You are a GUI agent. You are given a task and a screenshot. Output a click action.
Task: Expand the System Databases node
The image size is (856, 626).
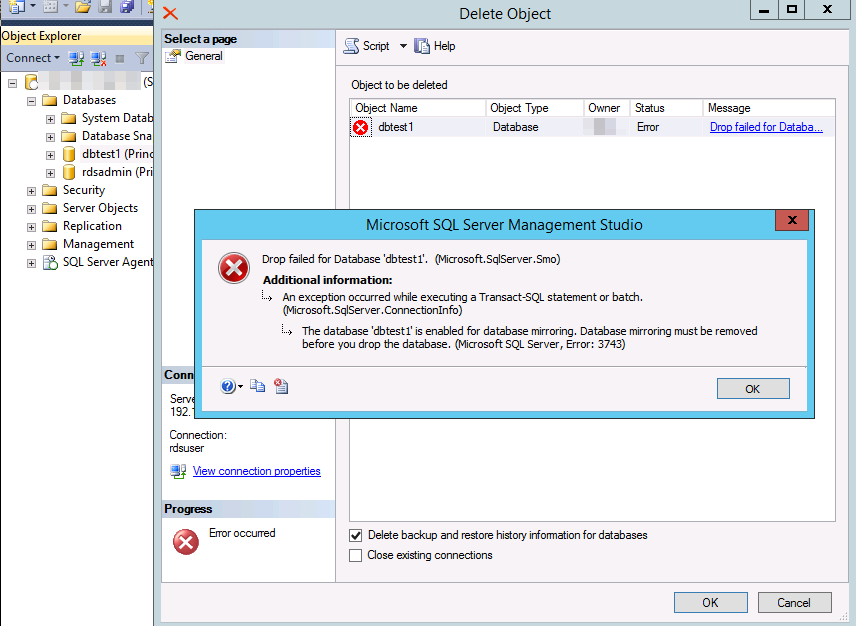50,119
